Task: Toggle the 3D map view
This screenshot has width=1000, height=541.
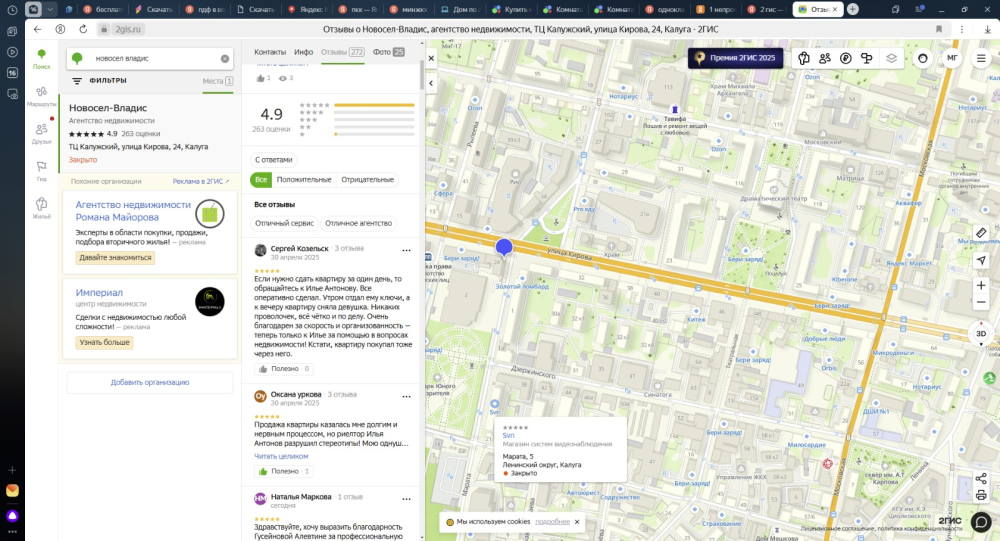Action: tap(981, 334)
